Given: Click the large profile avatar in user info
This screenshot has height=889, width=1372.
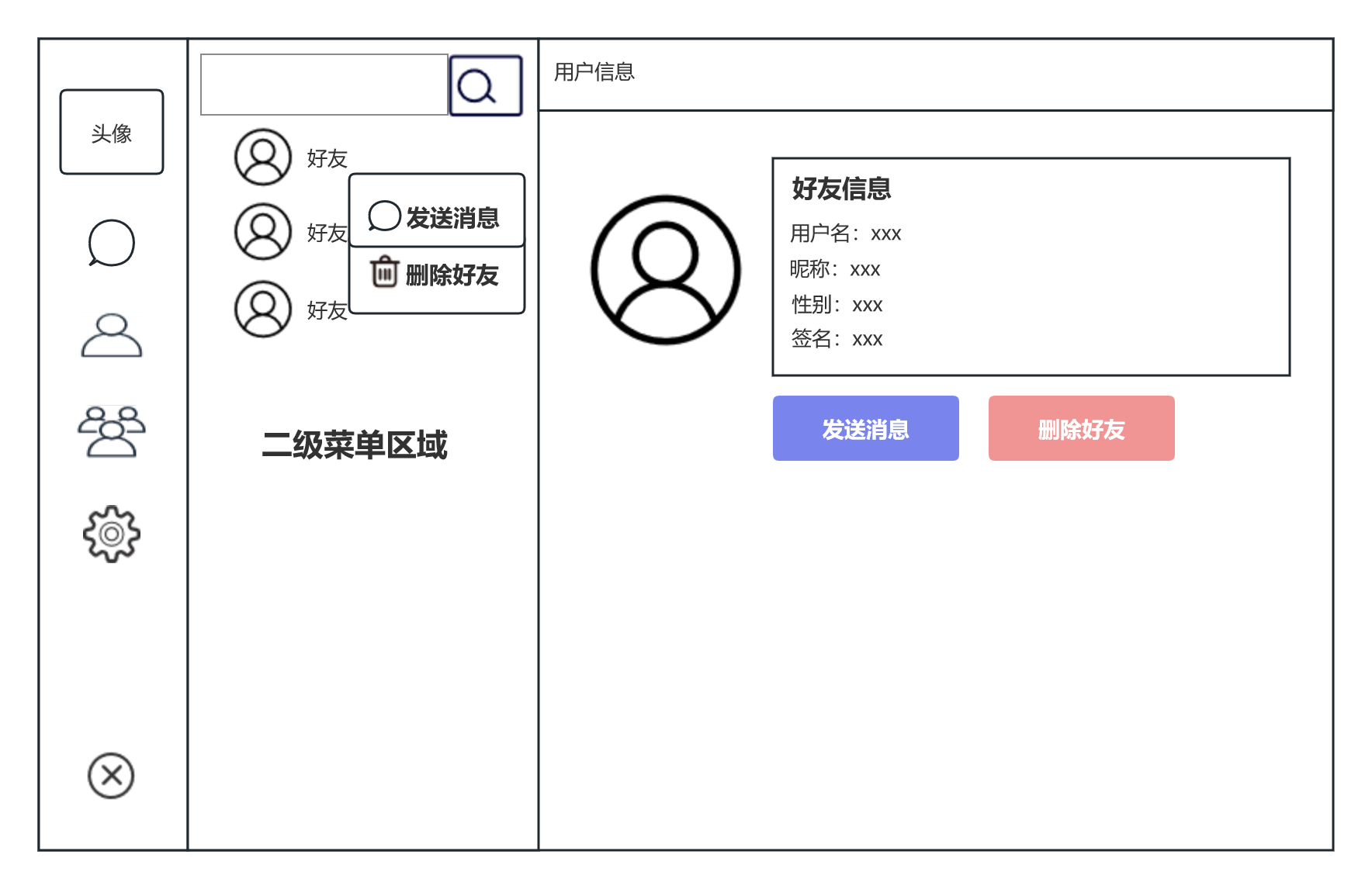Looking at the screenshot, I should pyautogui.click(x=666, y=270).
